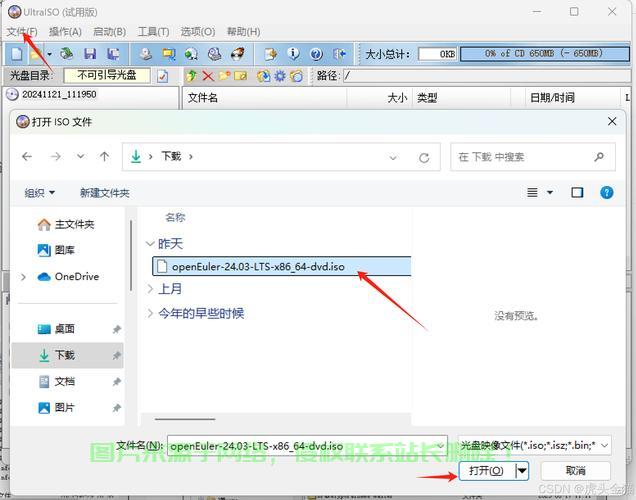Viewport: 636px width, 500px height.
Task: Open the dropdown arrow beside the Open icon
Action: point(49,54)
